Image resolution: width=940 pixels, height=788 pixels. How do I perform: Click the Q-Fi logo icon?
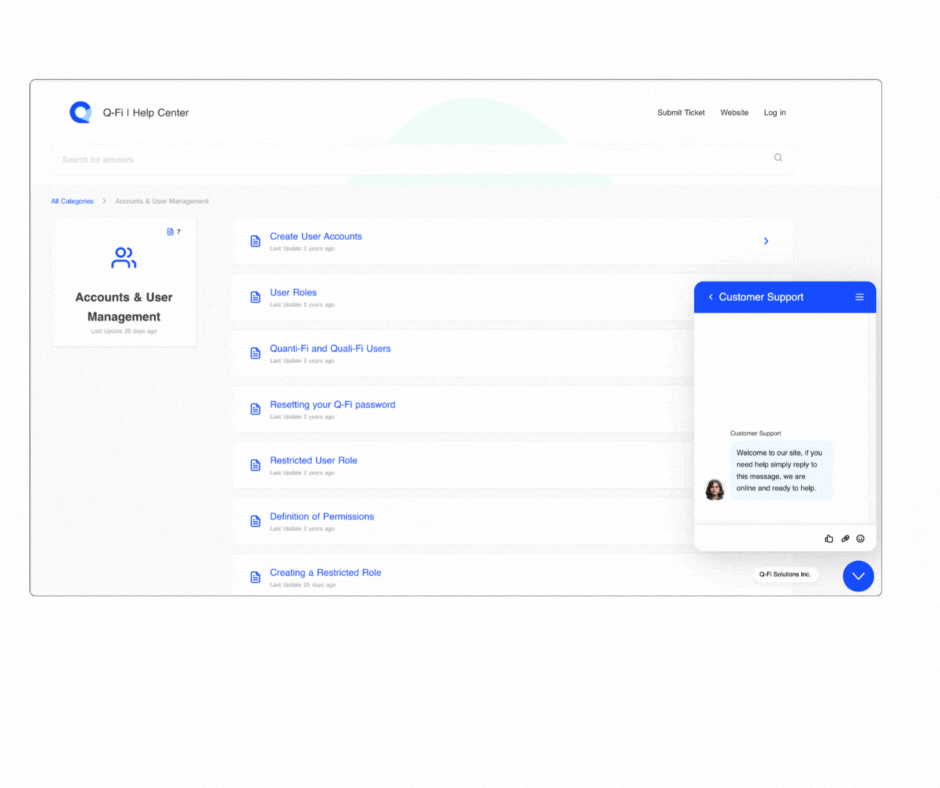pyautogui.click(x=80, y=112)
